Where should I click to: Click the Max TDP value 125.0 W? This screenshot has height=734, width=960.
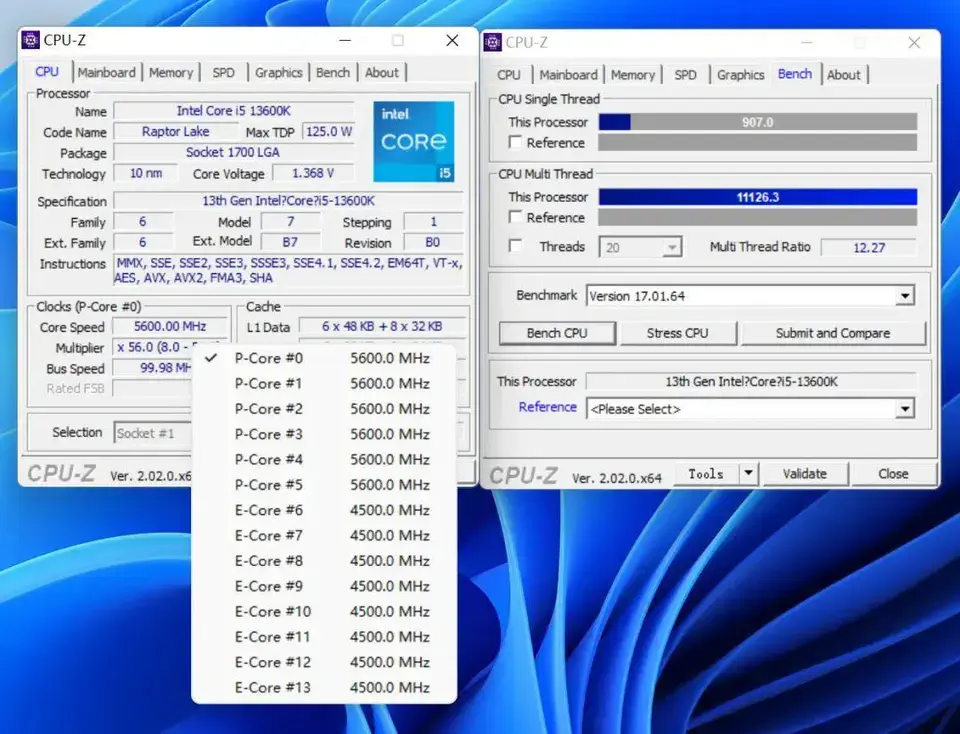(329, 132)
